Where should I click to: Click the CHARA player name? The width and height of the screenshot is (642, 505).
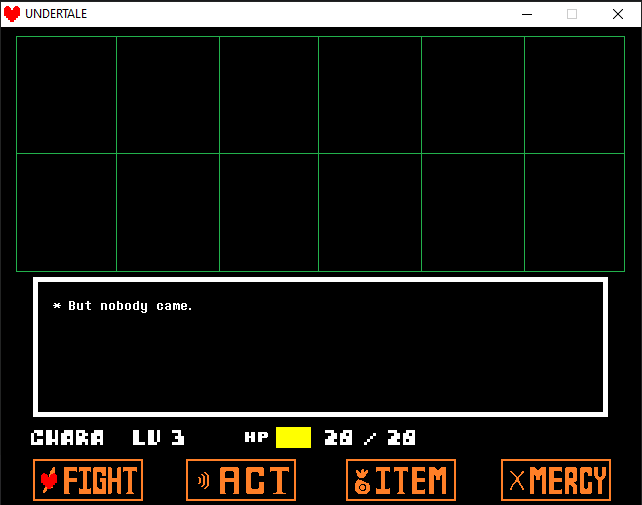coord(67,437)
